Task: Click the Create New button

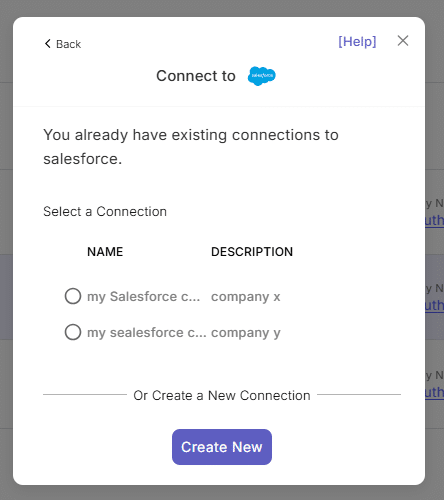Action: (222, 447)
